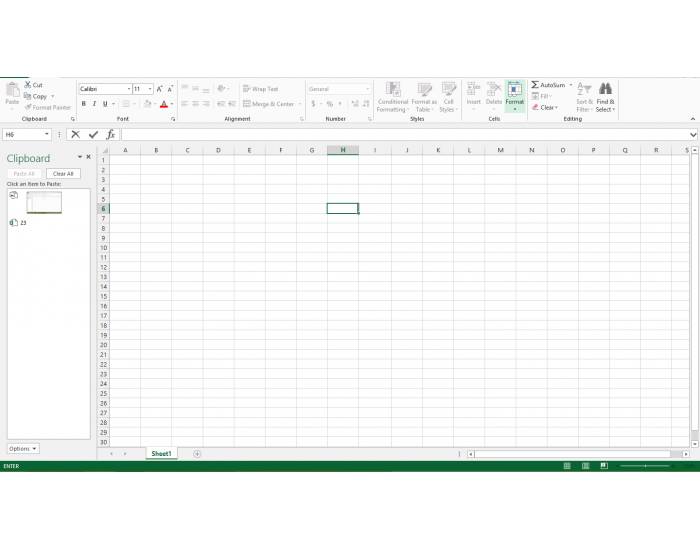
Task: Paste the clipboard item '23'
Action: click(23, 223)
